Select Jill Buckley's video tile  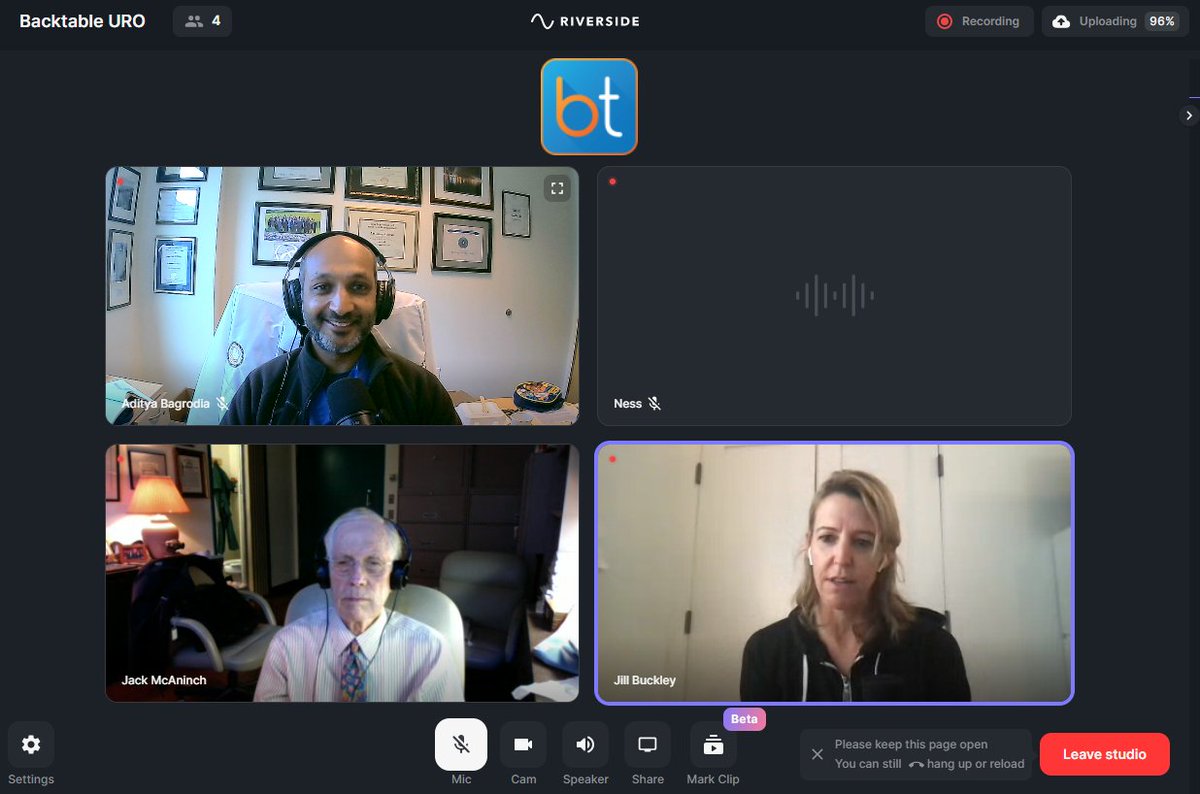click(x=835, y=570)
